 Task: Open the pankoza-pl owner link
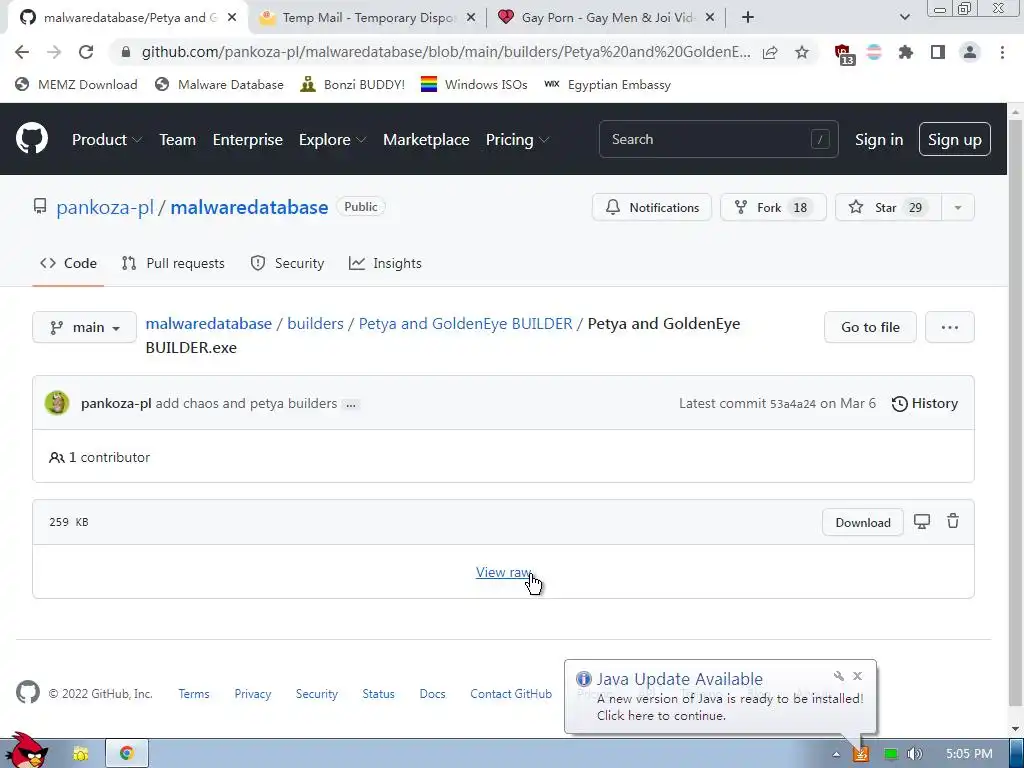pos(104,208)
